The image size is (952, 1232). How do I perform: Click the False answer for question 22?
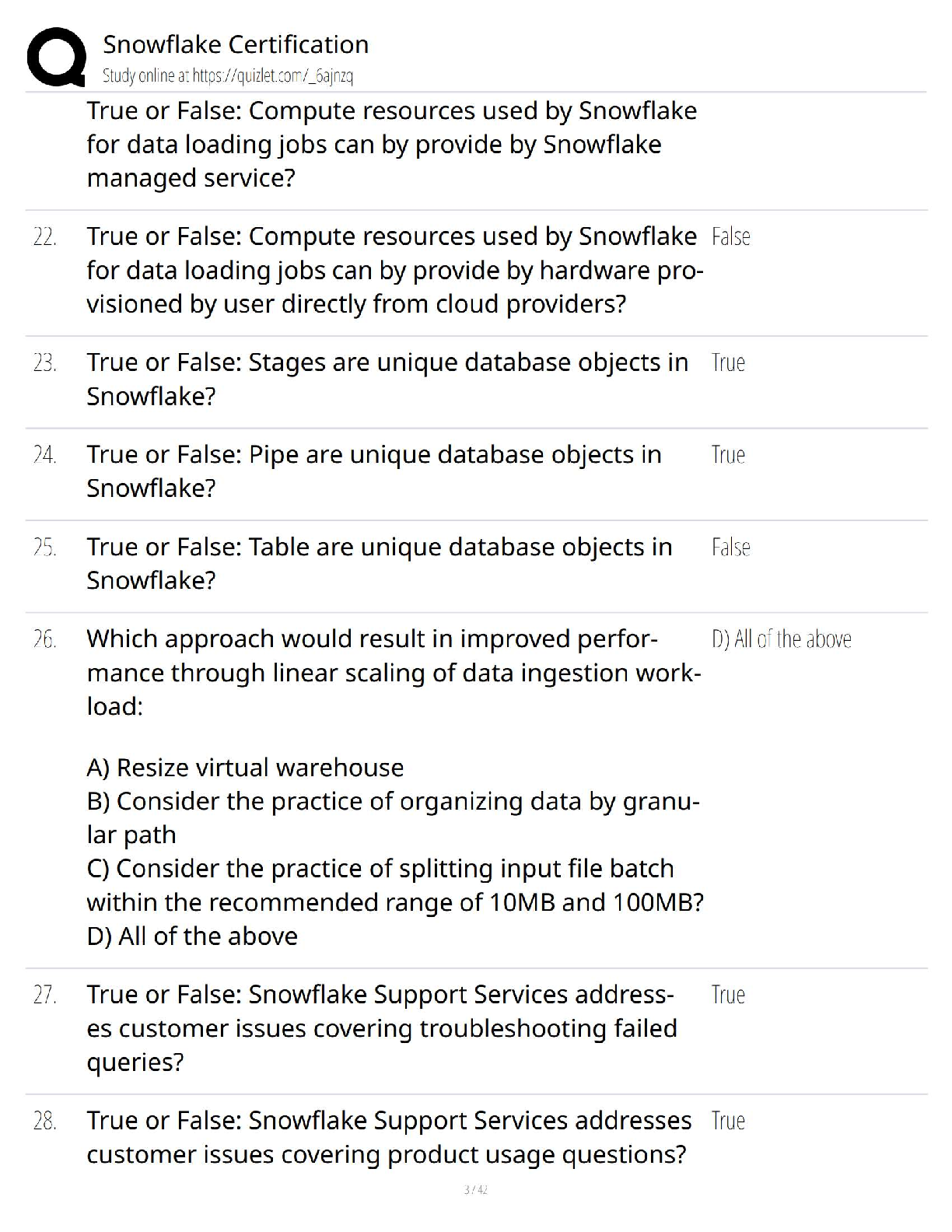click(x=730, y=236)
